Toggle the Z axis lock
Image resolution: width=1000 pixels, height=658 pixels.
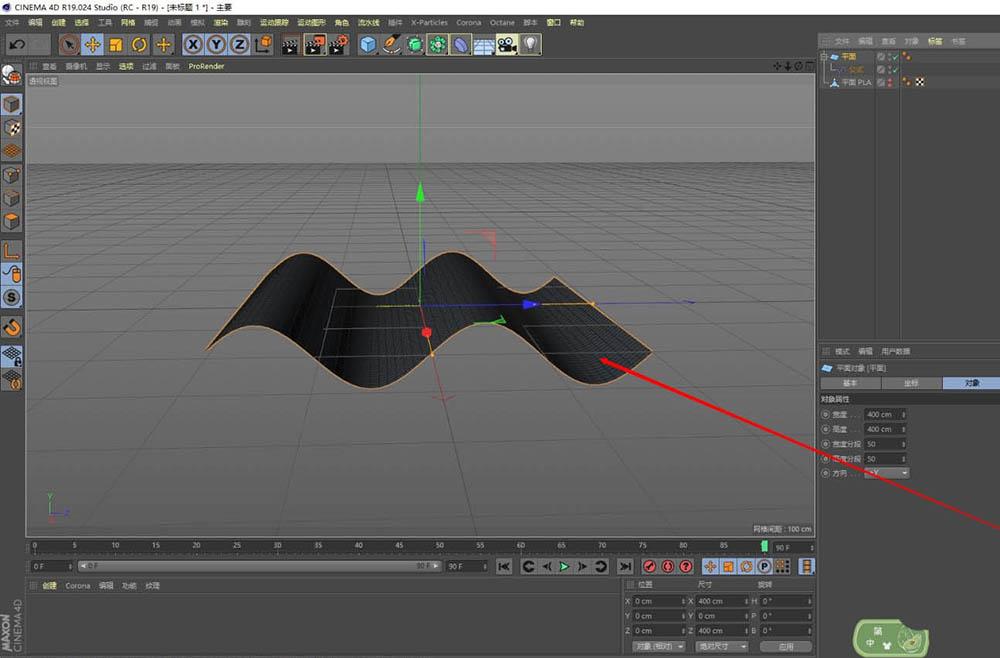(239, 44)
